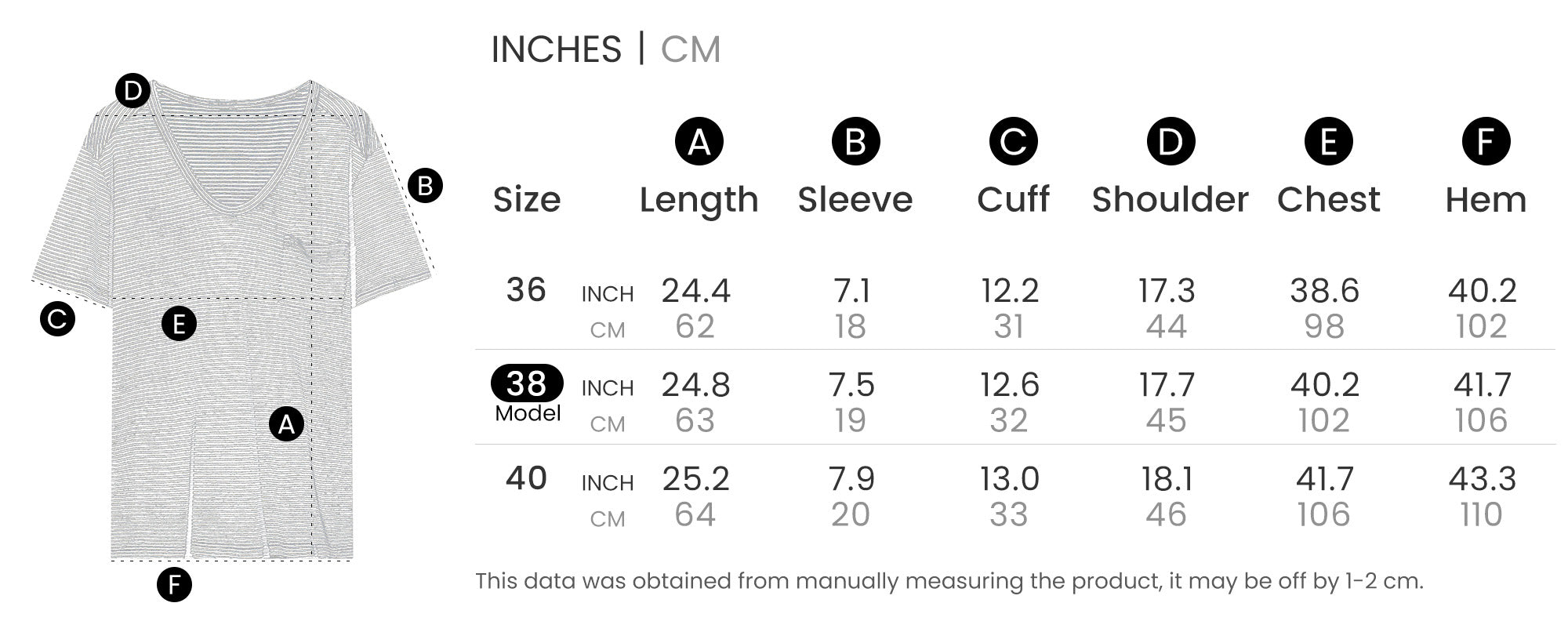The image size is (1568, 632).
Task: Click the E marker on shirt chest
Action: (x=179, y=324)
